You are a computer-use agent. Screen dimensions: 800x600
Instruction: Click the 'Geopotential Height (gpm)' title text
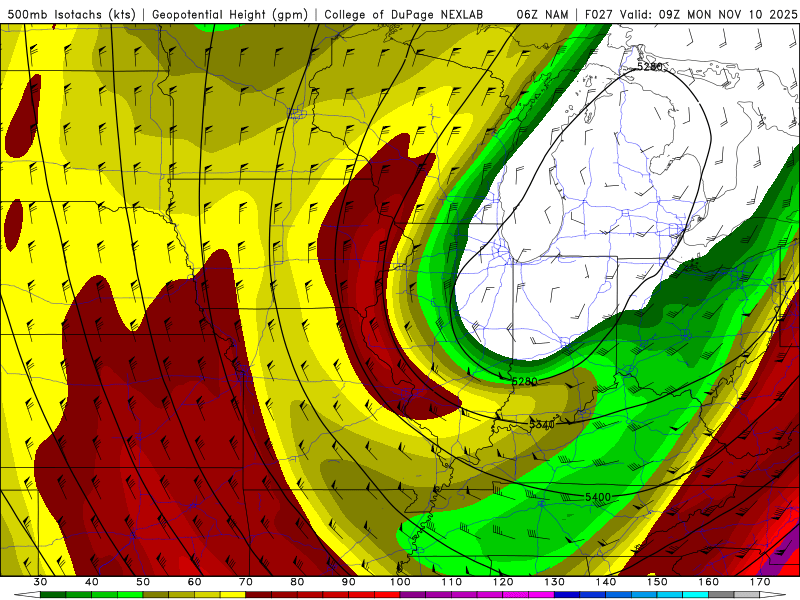[x=230, y=14]
